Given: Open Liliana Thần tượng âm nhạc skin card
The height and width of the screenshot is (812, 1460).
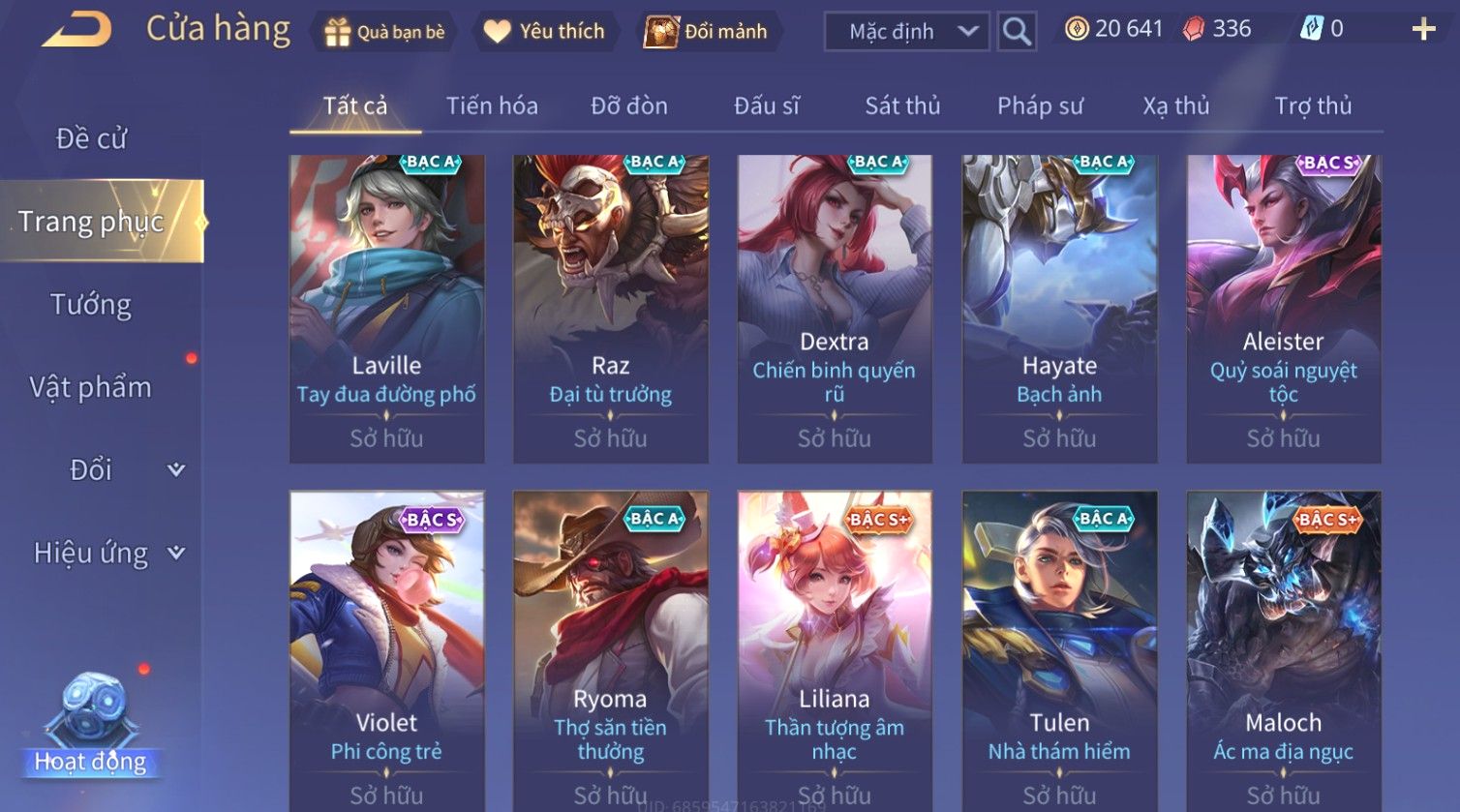Looking at the screenshot, I should 835,648.
